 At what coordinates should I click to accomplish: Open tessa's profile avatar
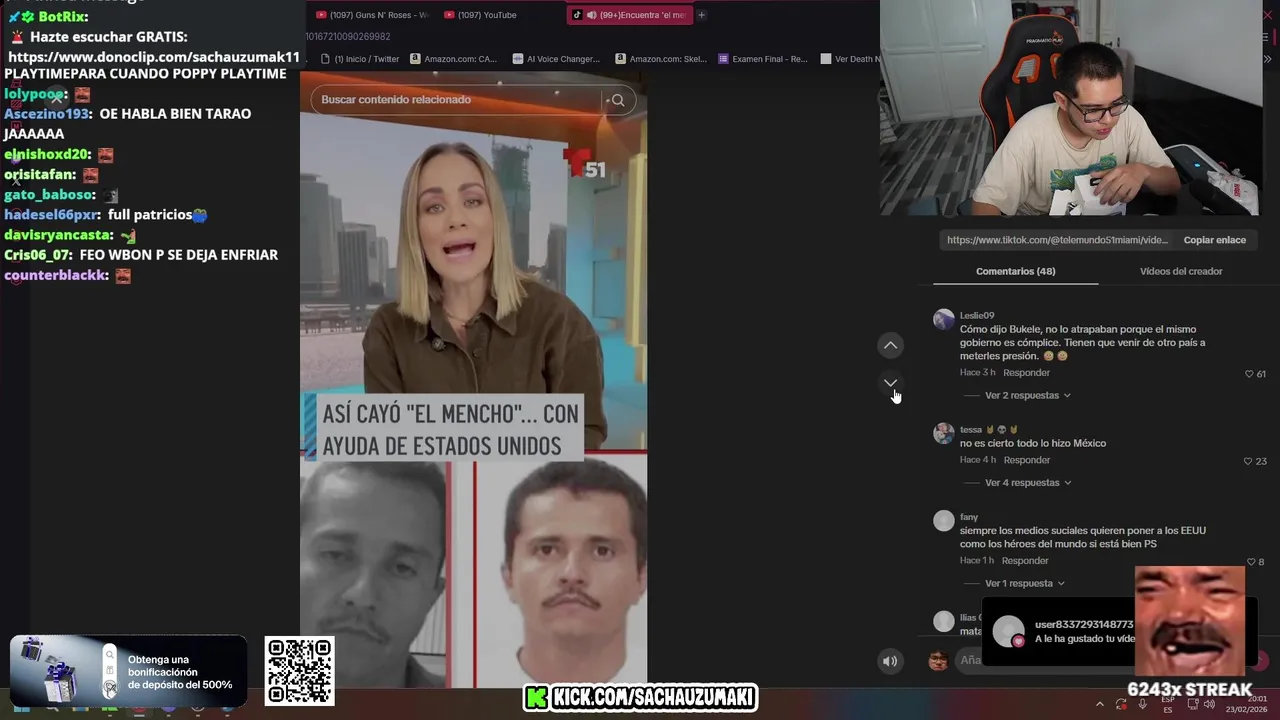[944, 433]
